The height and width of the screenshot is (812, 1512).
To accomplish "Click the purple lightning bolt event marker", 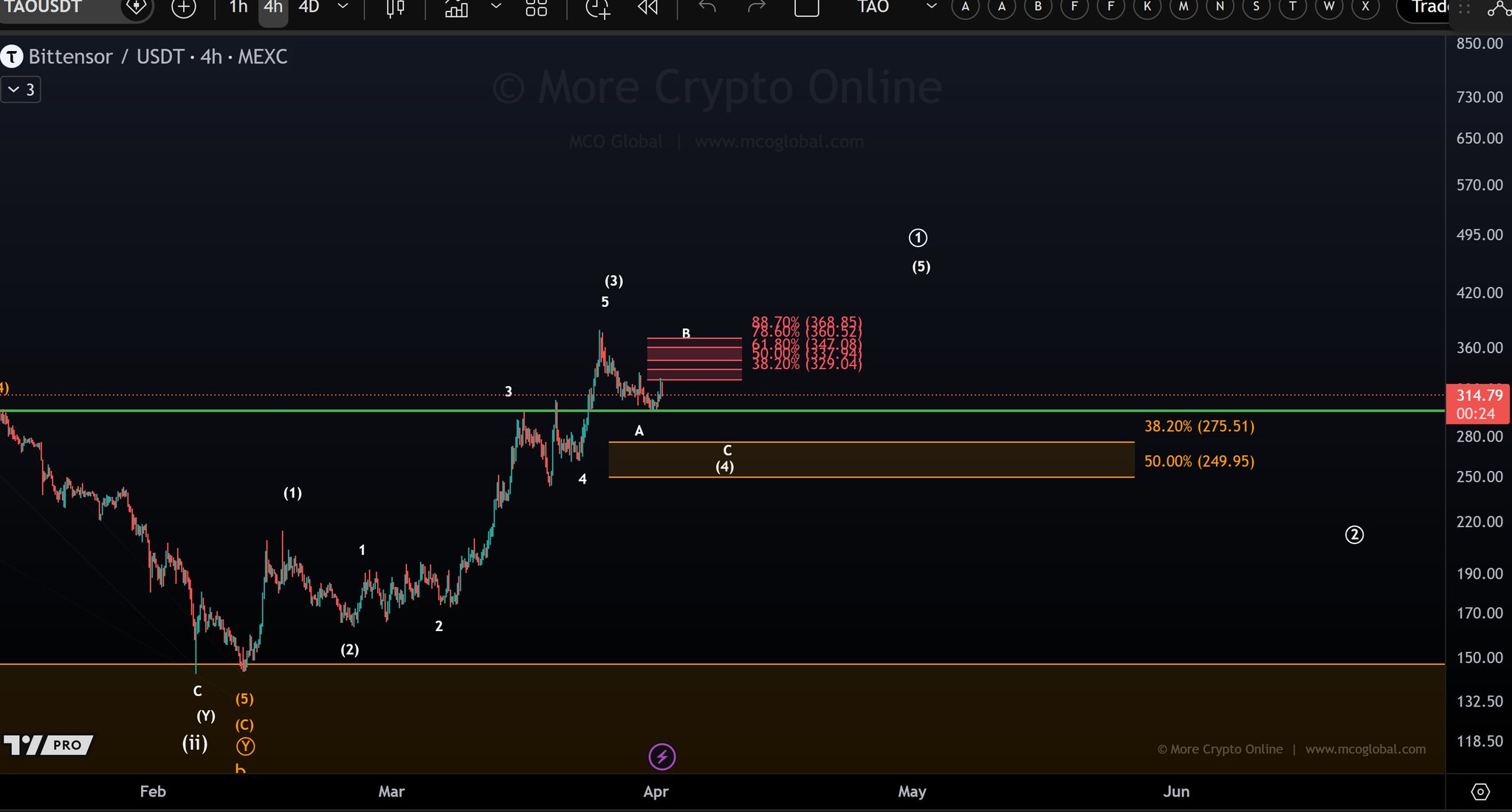I will (661, 757).
